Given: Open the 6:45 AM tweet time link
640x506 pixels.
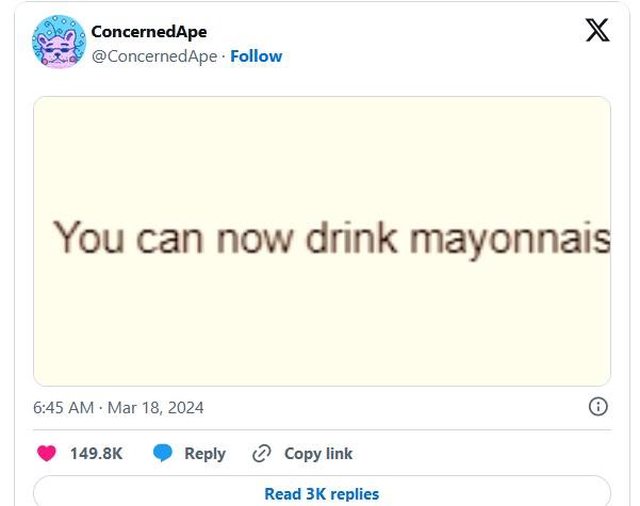Looking at the screenshot, I should point(63,407).
